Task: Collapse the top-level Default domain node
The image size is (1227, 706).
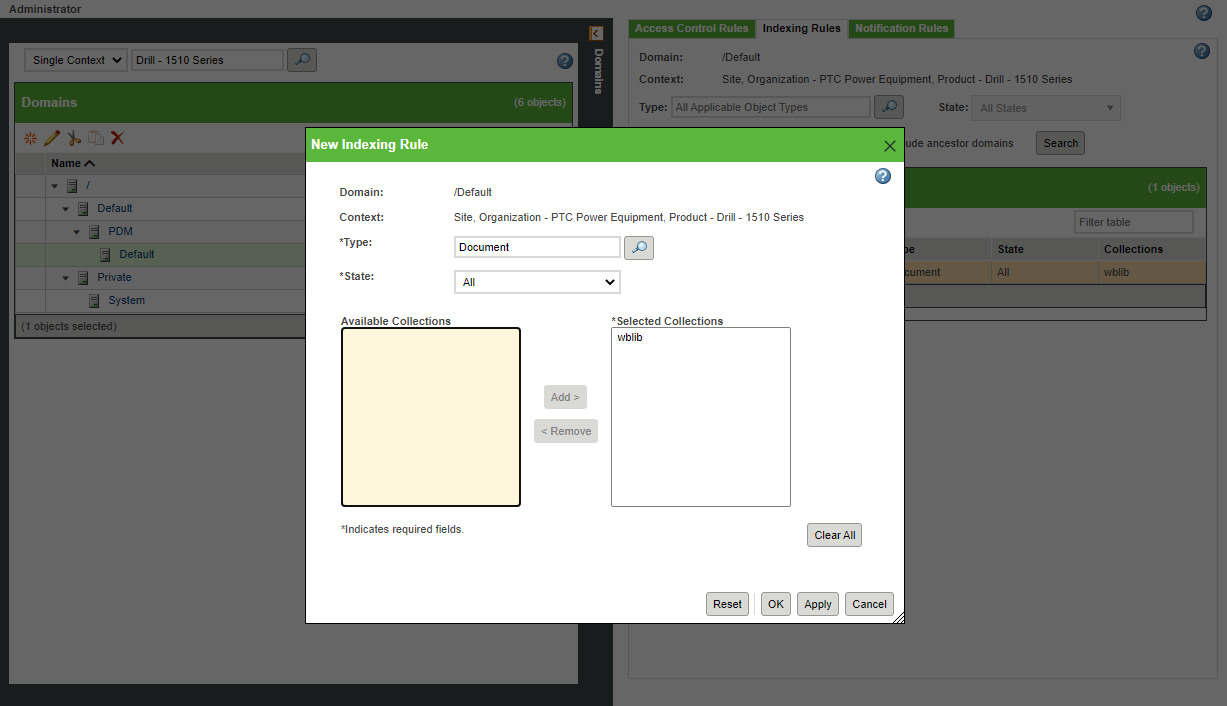Action: coord(66,209)
